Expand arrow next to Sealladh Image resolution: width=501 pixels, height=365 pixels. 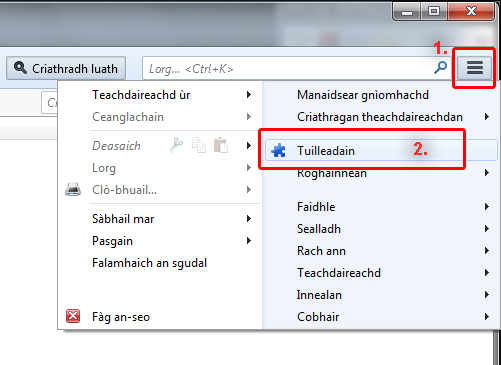point(487,229)
